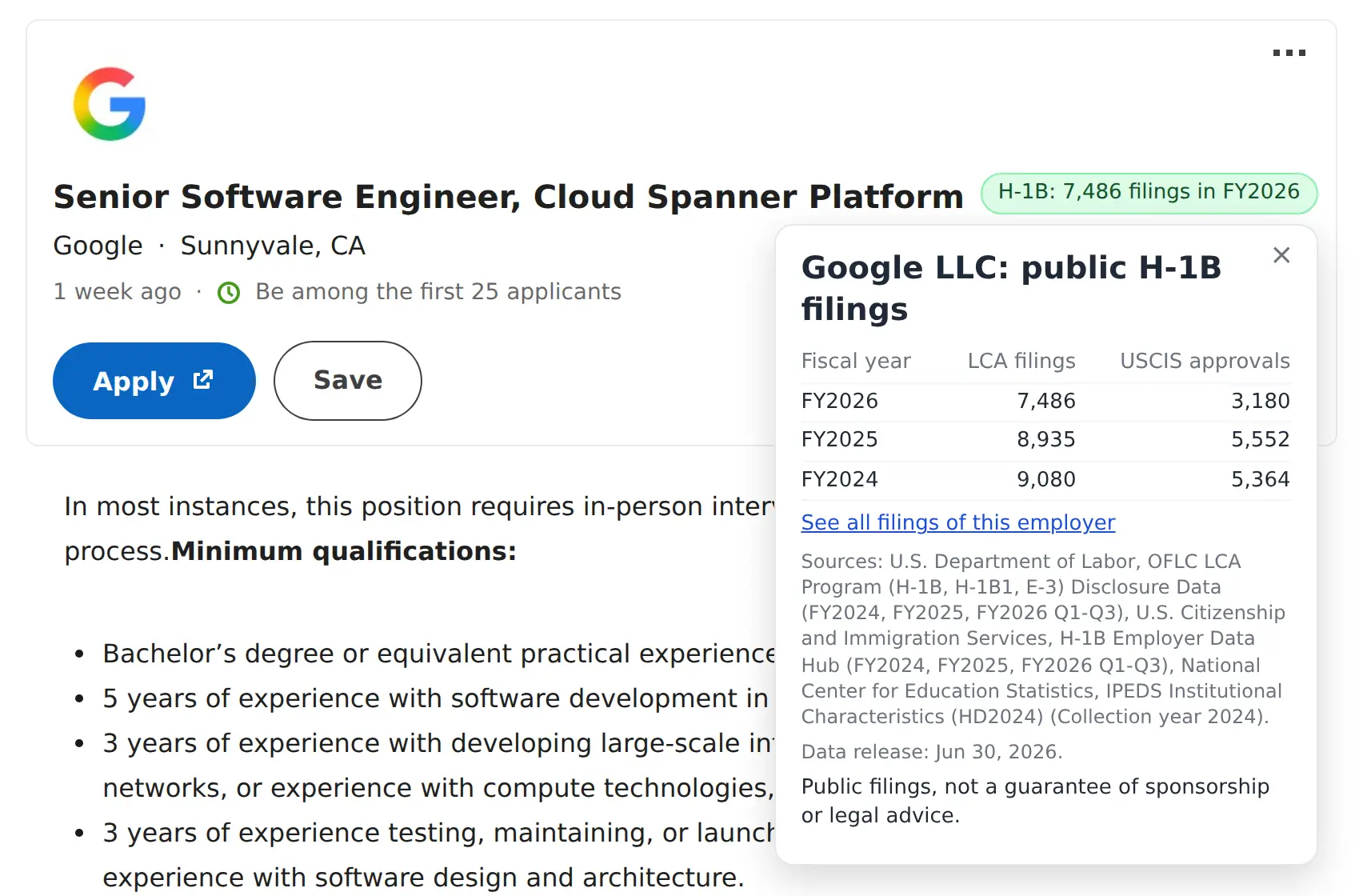Click the Apply button
The height and width of the screenshot is (896, 1363).
coord(154,381)
